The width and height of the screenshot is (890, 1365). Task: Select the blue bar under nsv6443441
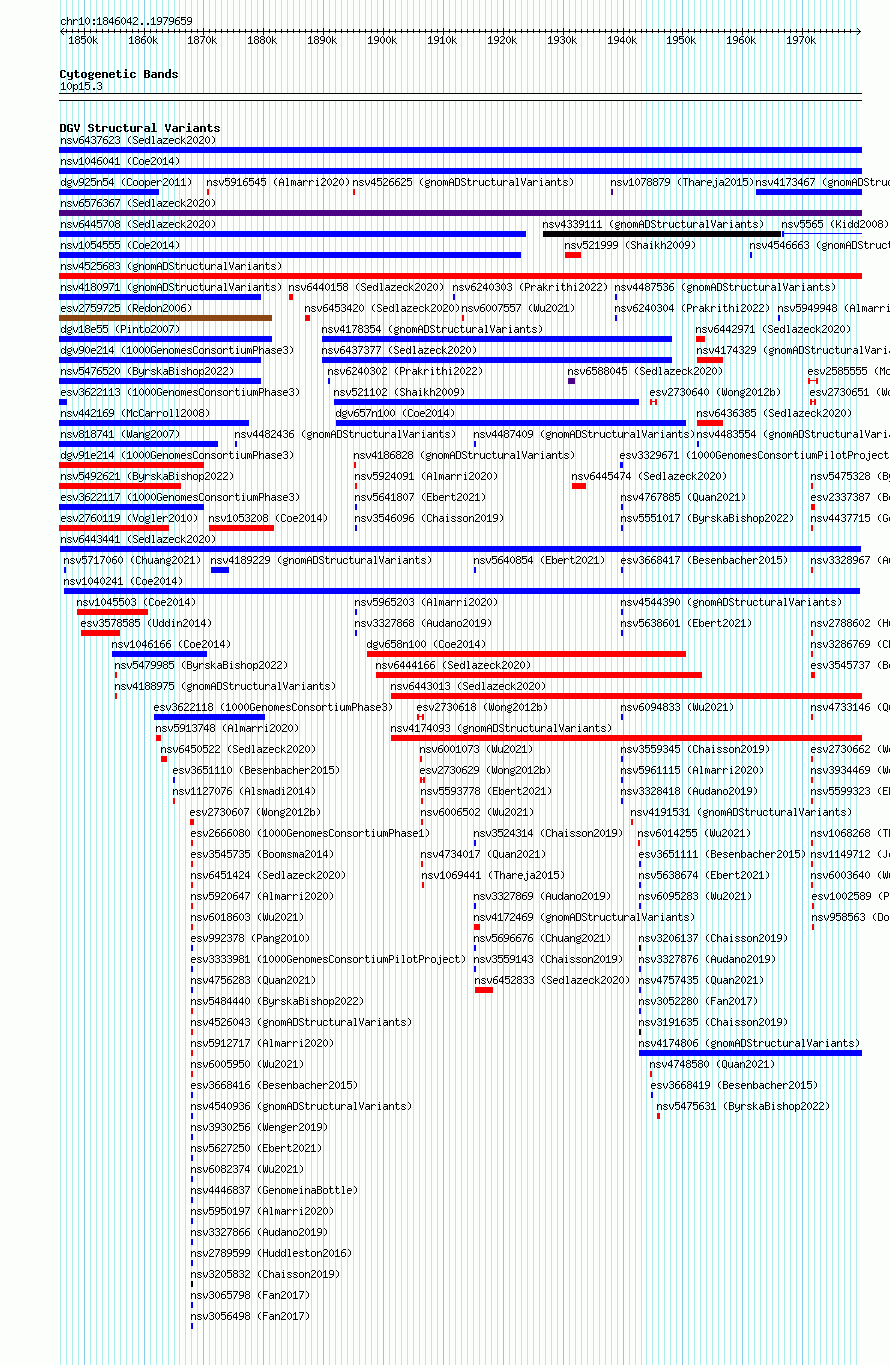pos(460,549)
